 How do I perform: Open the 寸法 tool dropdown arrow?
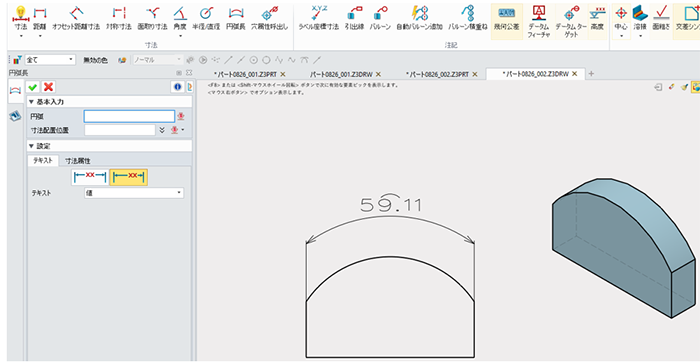[21, 35]
